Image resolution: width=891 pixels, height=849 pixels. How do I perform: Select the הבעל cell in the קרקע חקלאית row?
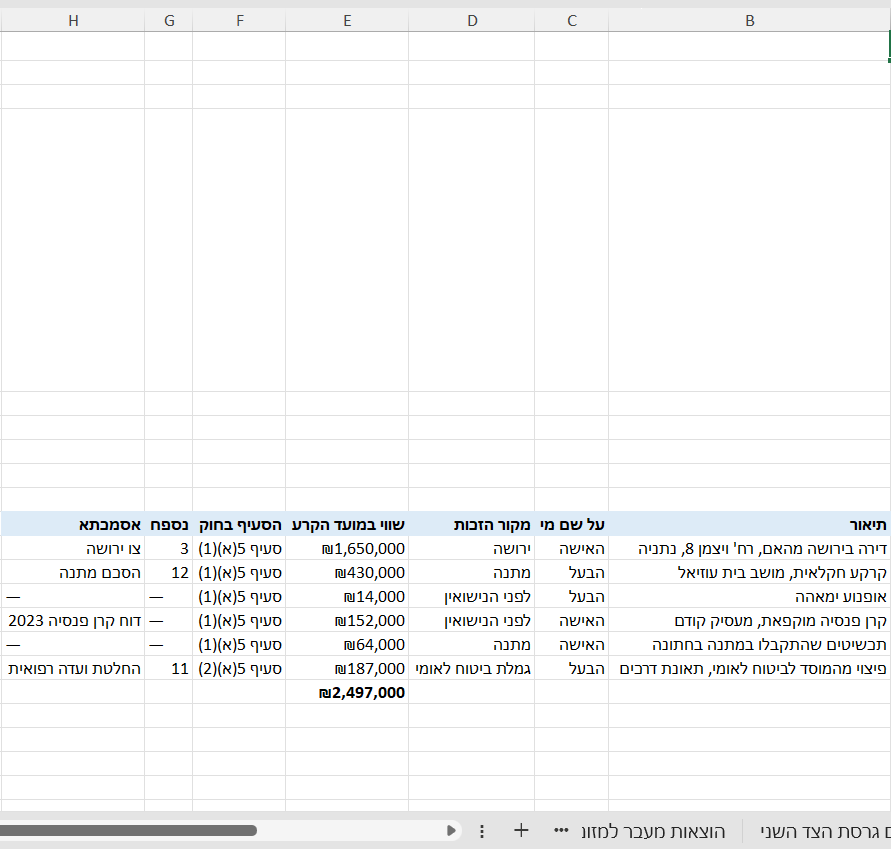(x=572, y=572)
